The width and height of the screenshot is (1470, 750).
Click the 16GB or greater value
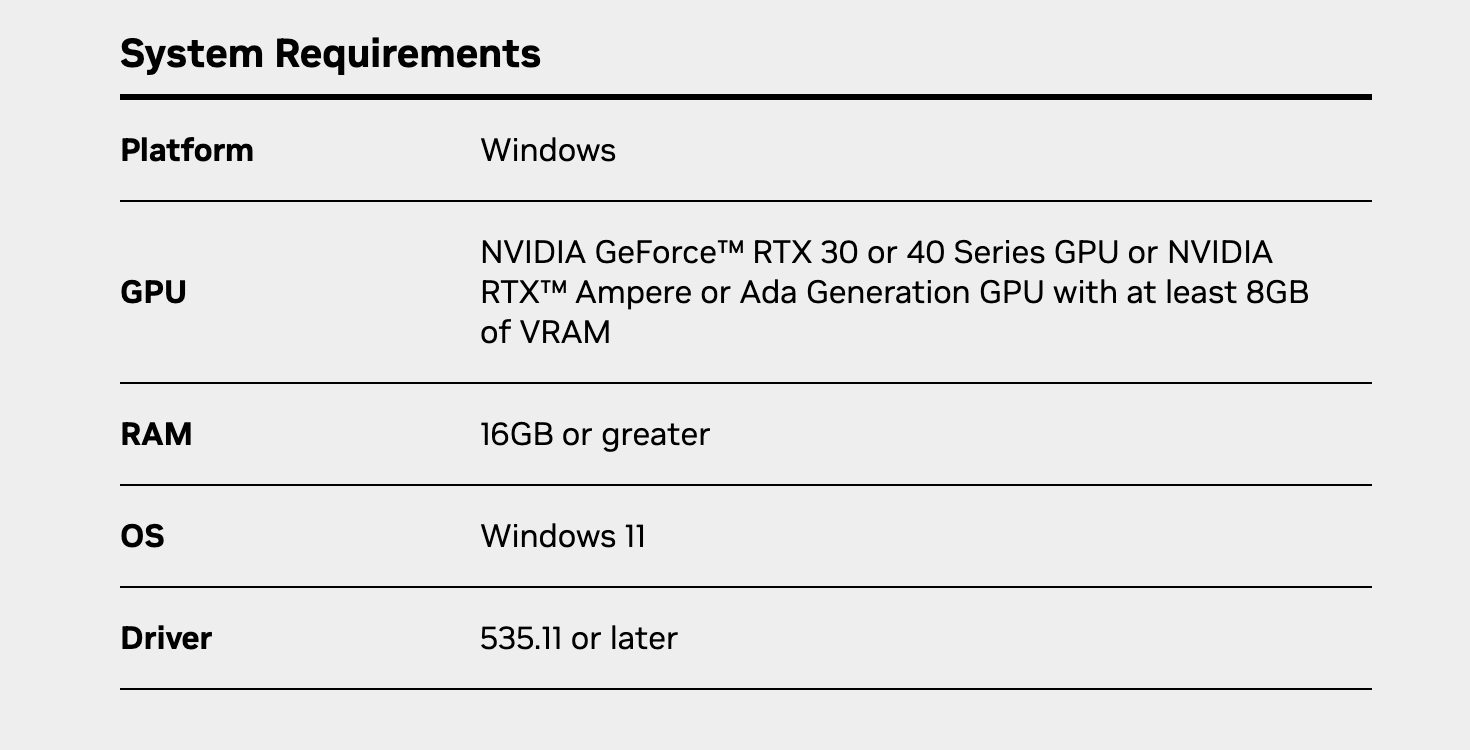[595, 435]
